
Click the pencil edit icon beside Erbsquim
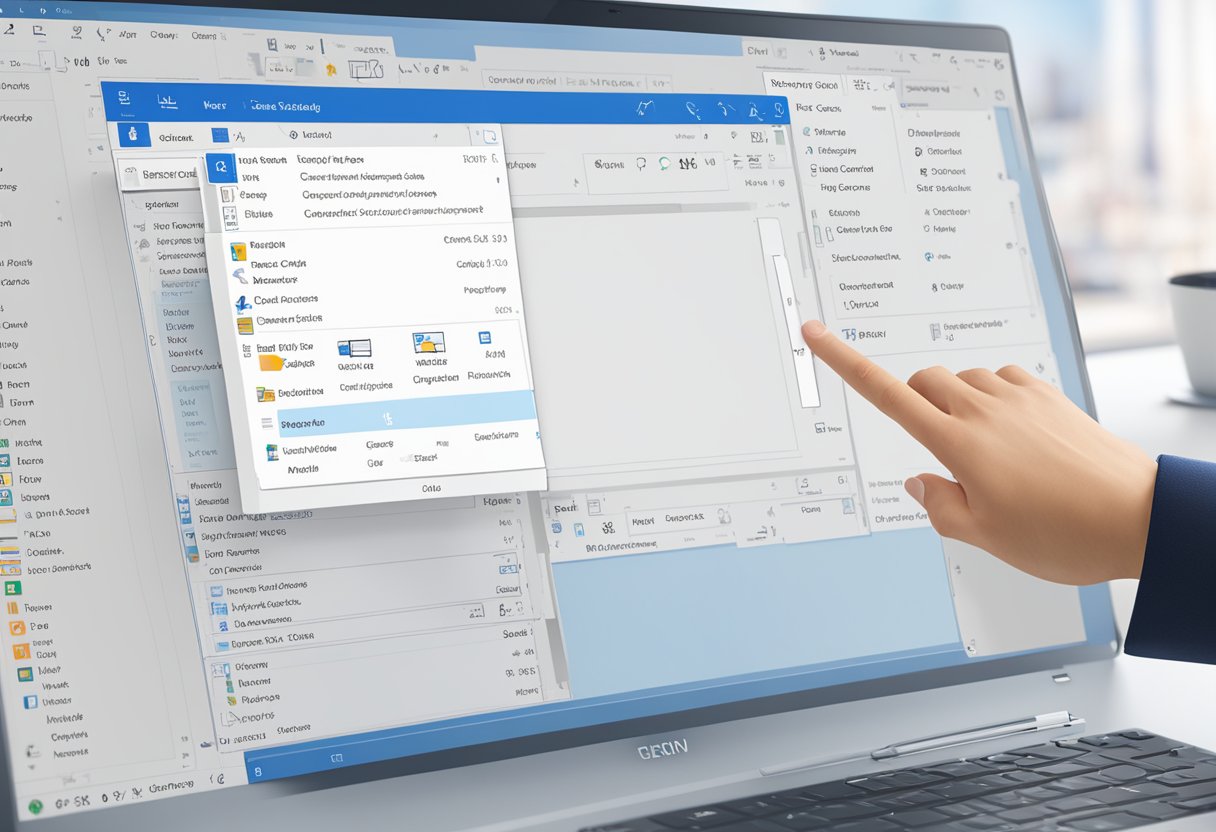click(808, 150)
